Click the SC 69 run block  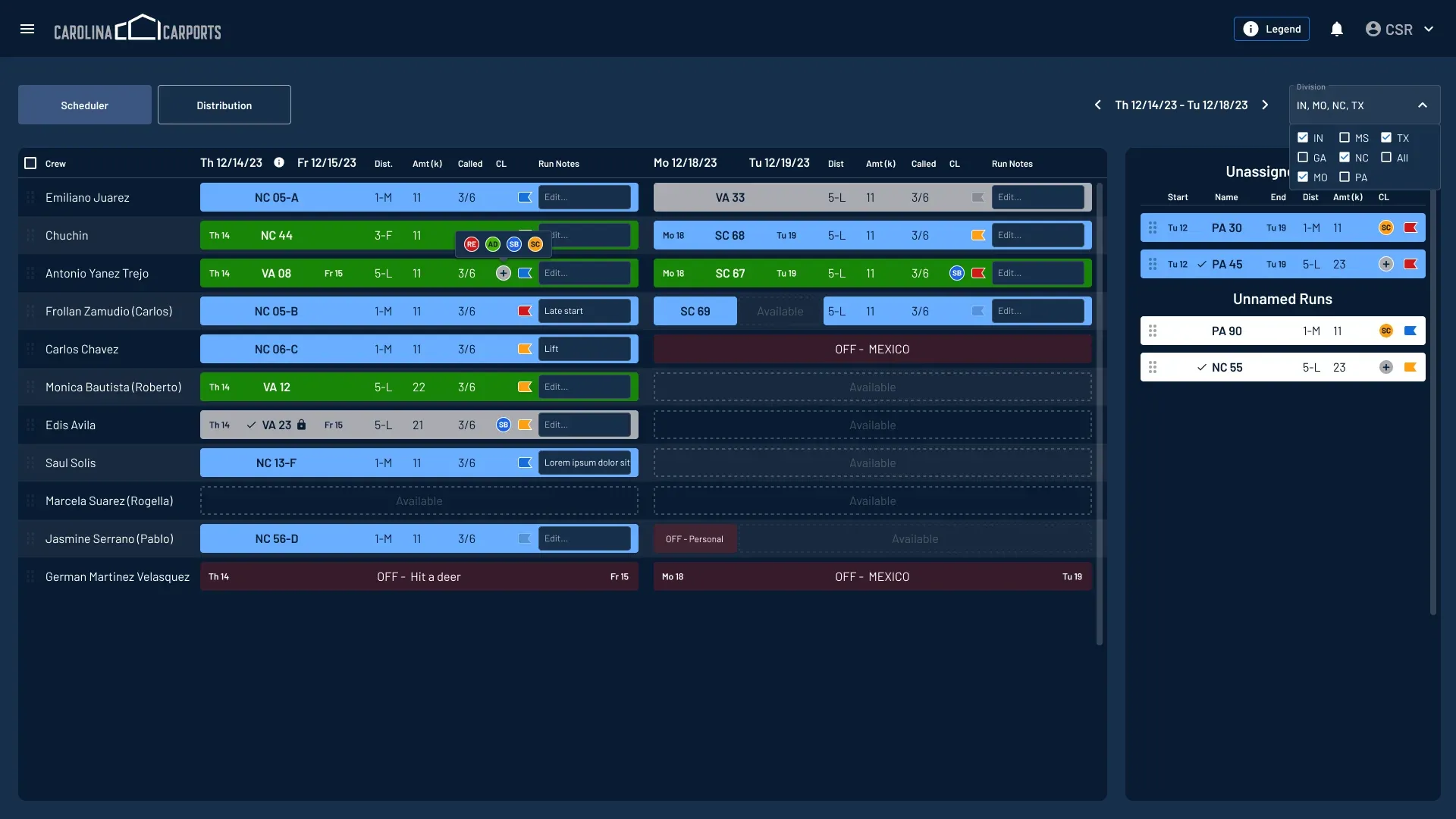pyautogui.click(x=695, y=311)
